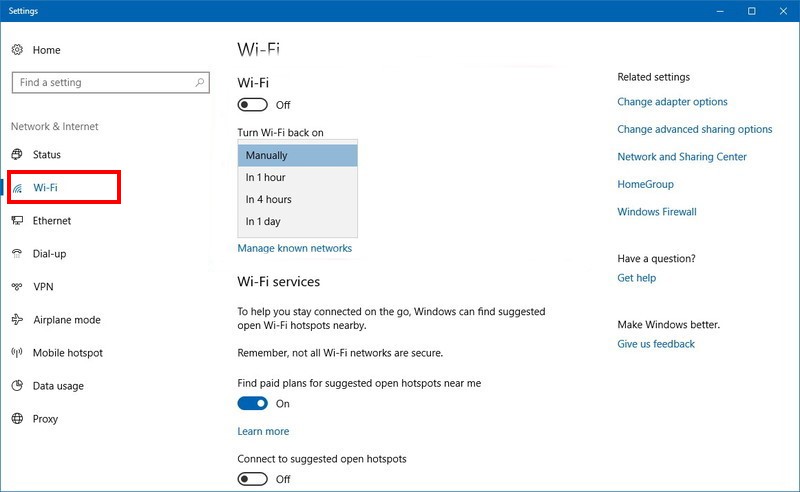The width and height of the screenshot is (800, 492).
Task: Click the Airplane mode plane icon
Action: coord(17,319)
